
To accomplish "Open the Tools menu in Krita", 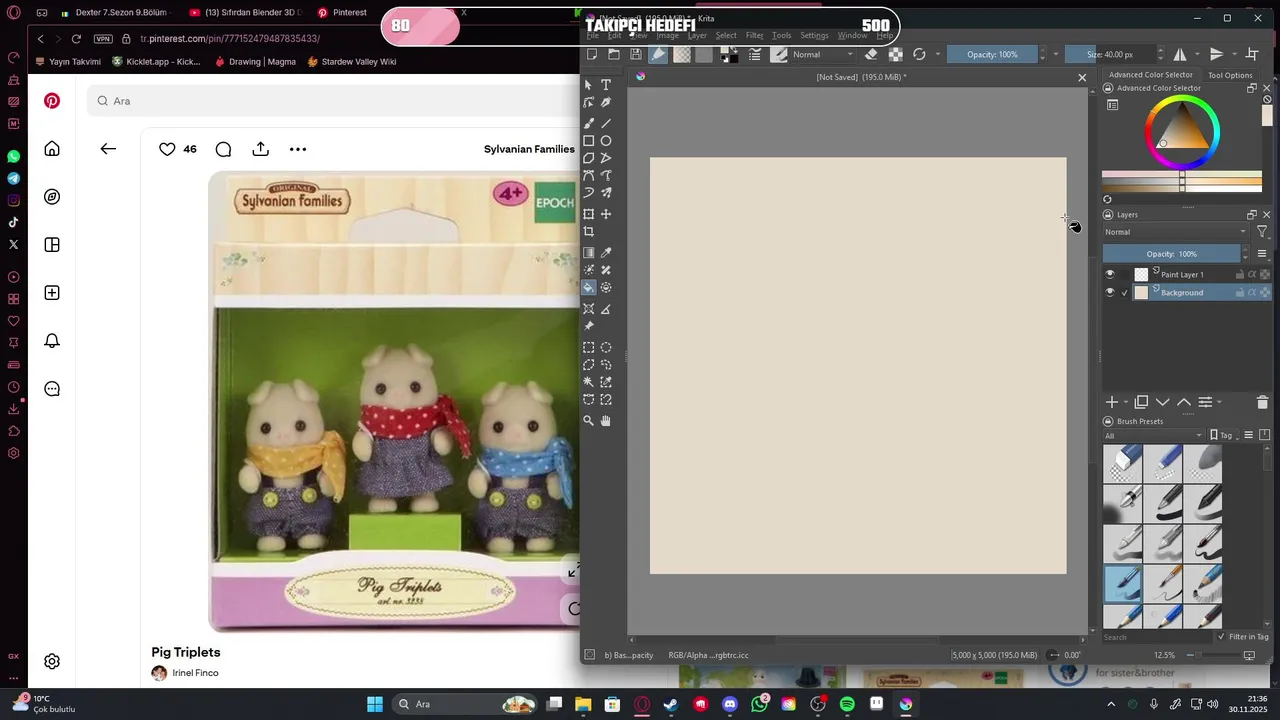I will (x=781, y=35).
